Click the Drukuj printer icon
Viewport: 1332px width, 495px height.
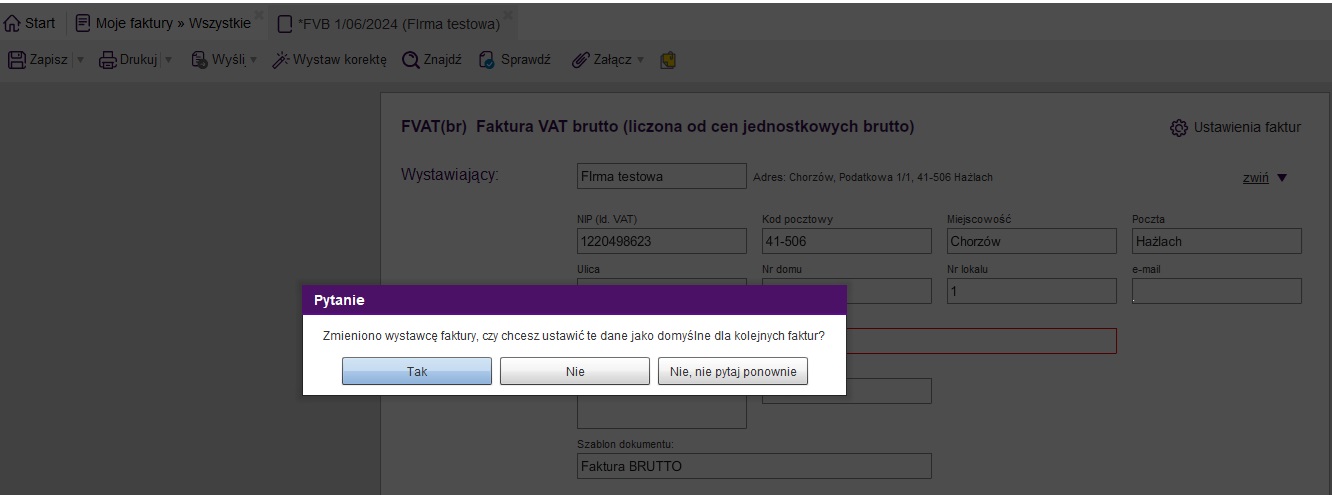(107, 60)
